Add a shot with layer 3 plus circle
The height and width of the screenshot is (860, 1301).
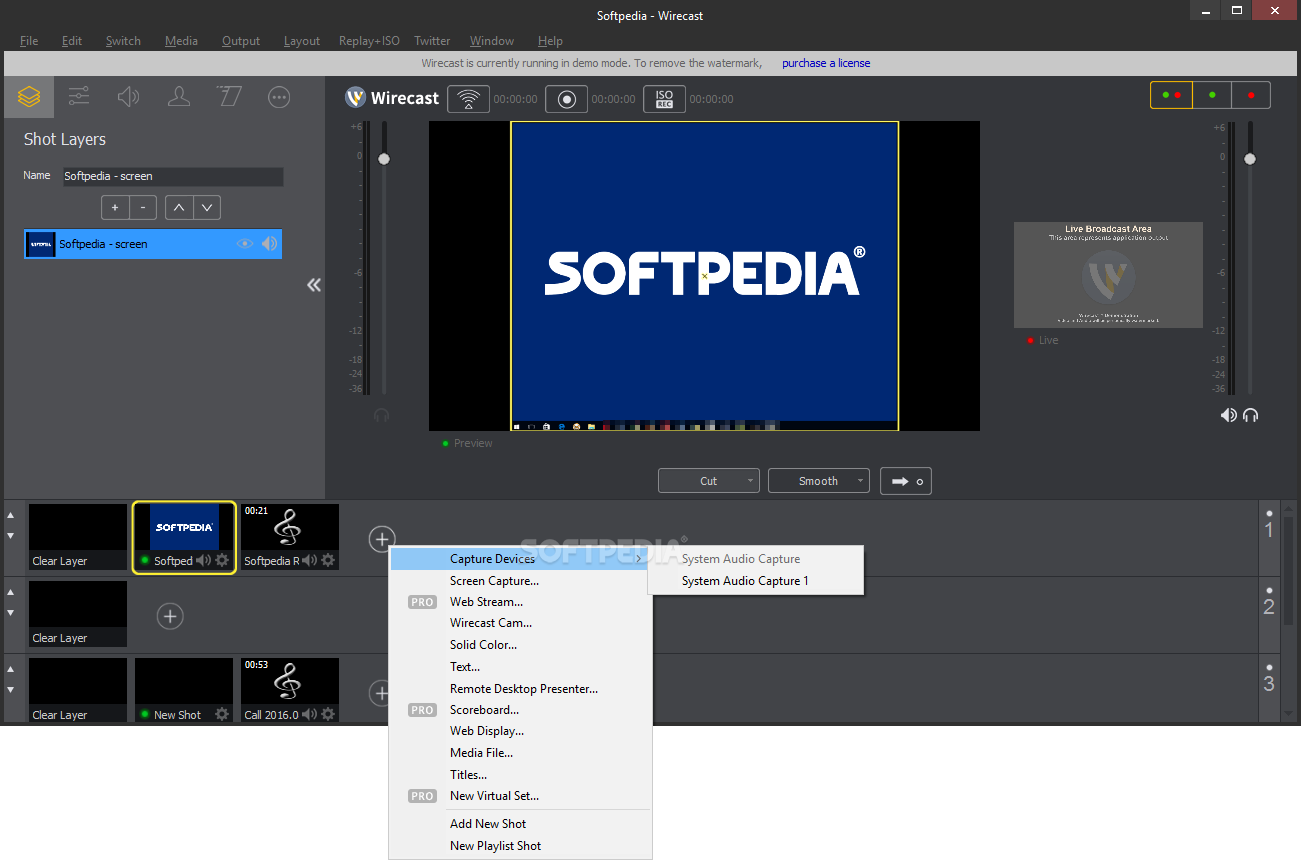pyautogui.click(x=380, y=693)
